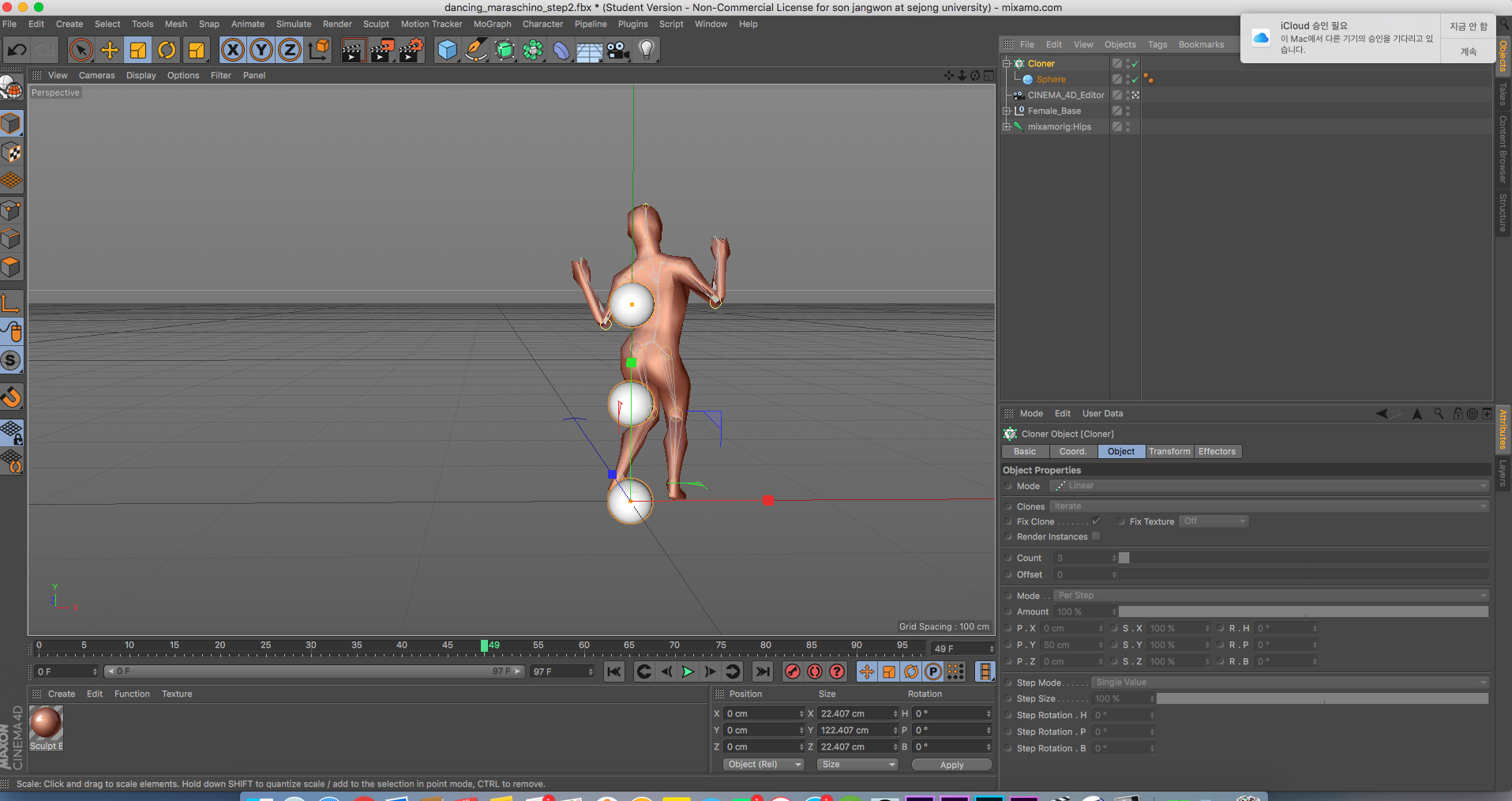Toggle the red Autokeying button
The image size is (1512, 801).
click(x=815, y=671)
